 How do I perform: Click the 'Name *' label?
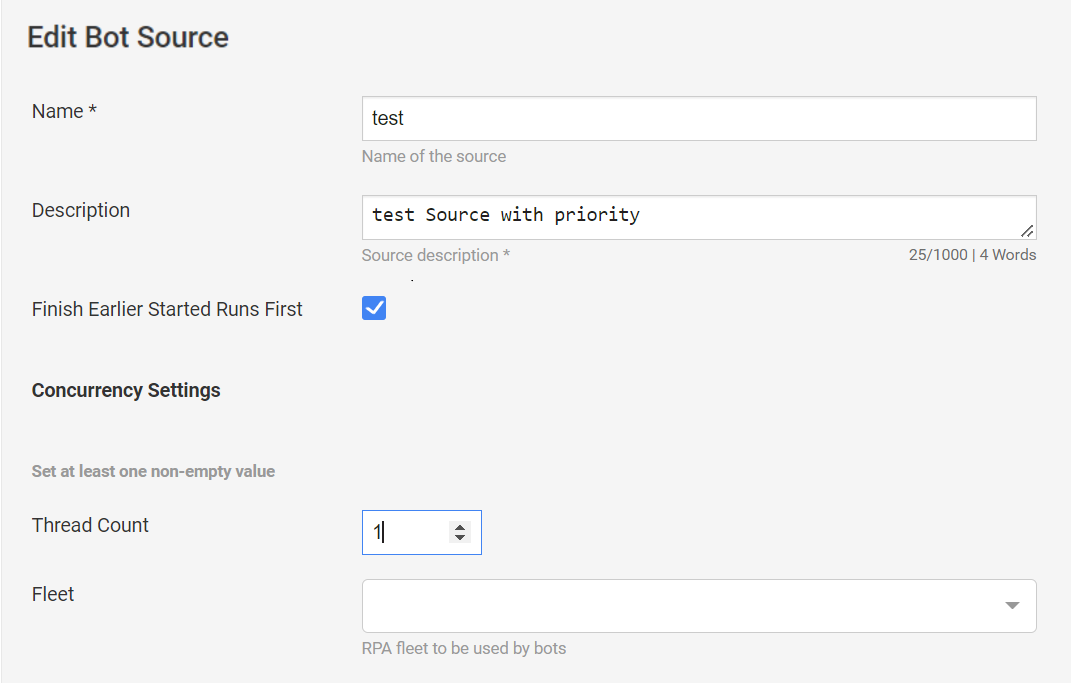pyautogui.click(x=64, y=111)
